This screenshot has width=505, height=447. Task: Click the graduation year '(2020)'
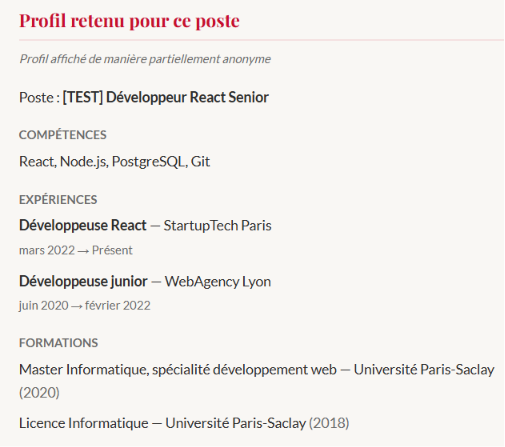click(39, 393)
